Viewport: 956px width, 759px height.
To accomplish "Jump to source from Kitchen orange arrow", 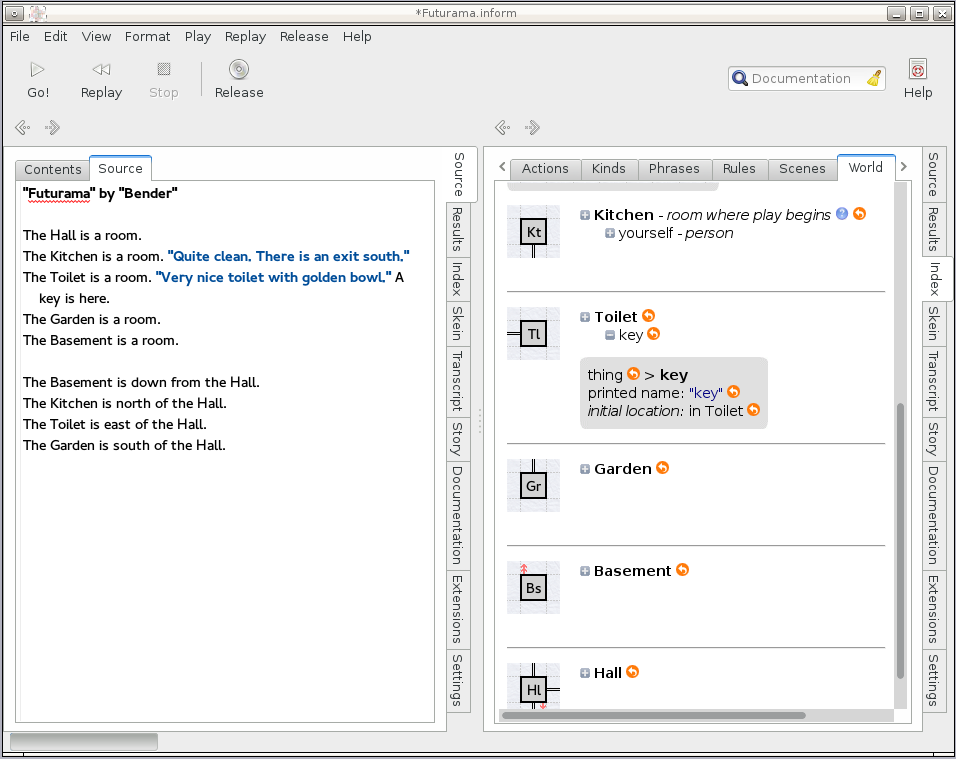I will 859,214.
